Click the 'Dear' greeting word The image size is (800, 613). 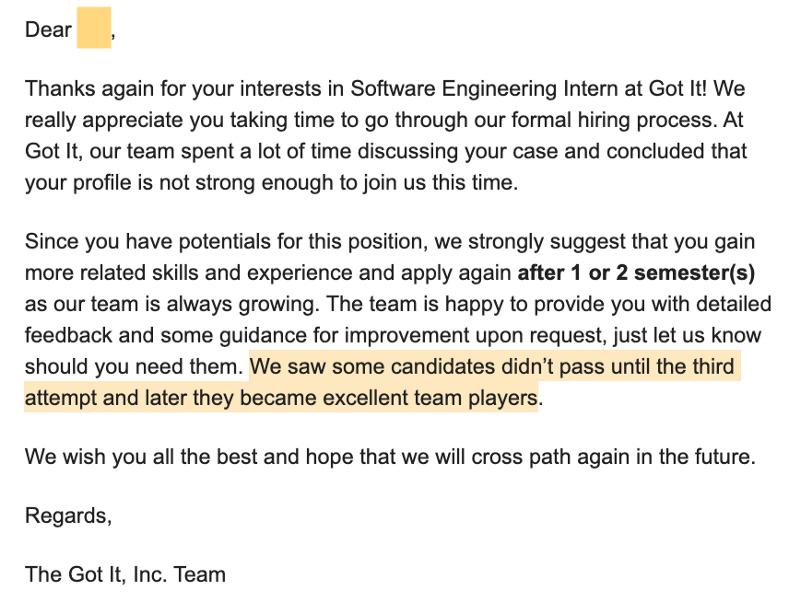point(48,30)
